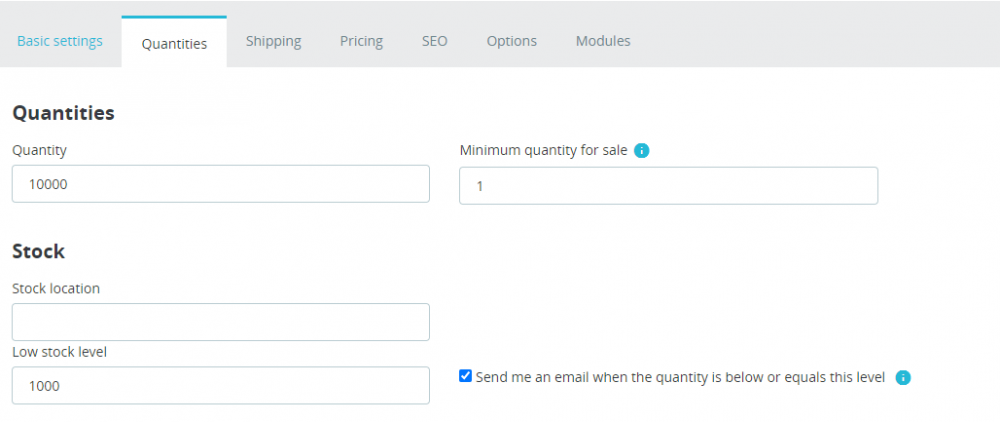Click the empty Stock location field
1000x422 pixels.
(x=220, y=322)
